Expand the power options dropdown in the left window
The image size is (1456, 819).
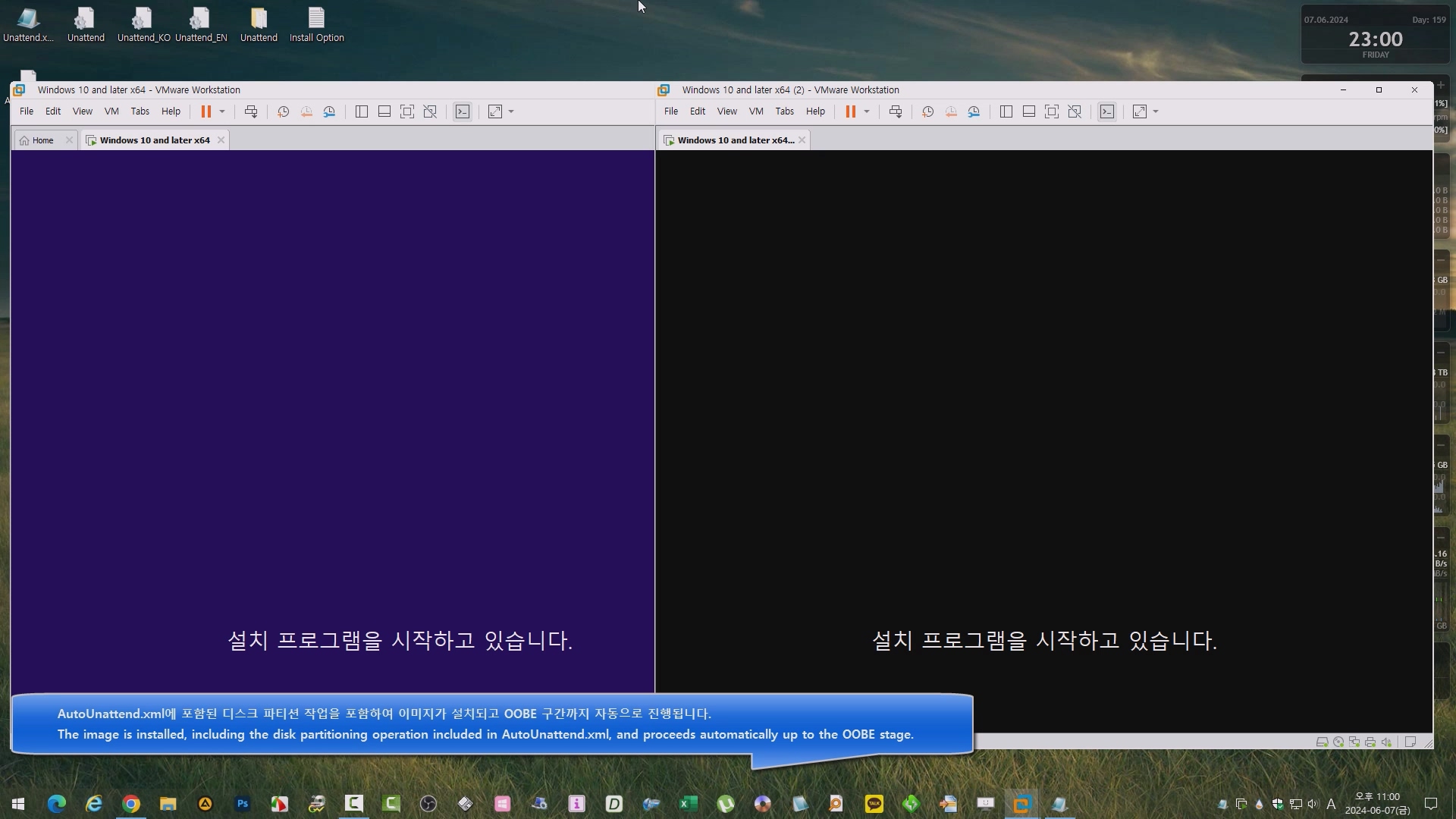tap(222, 111)
